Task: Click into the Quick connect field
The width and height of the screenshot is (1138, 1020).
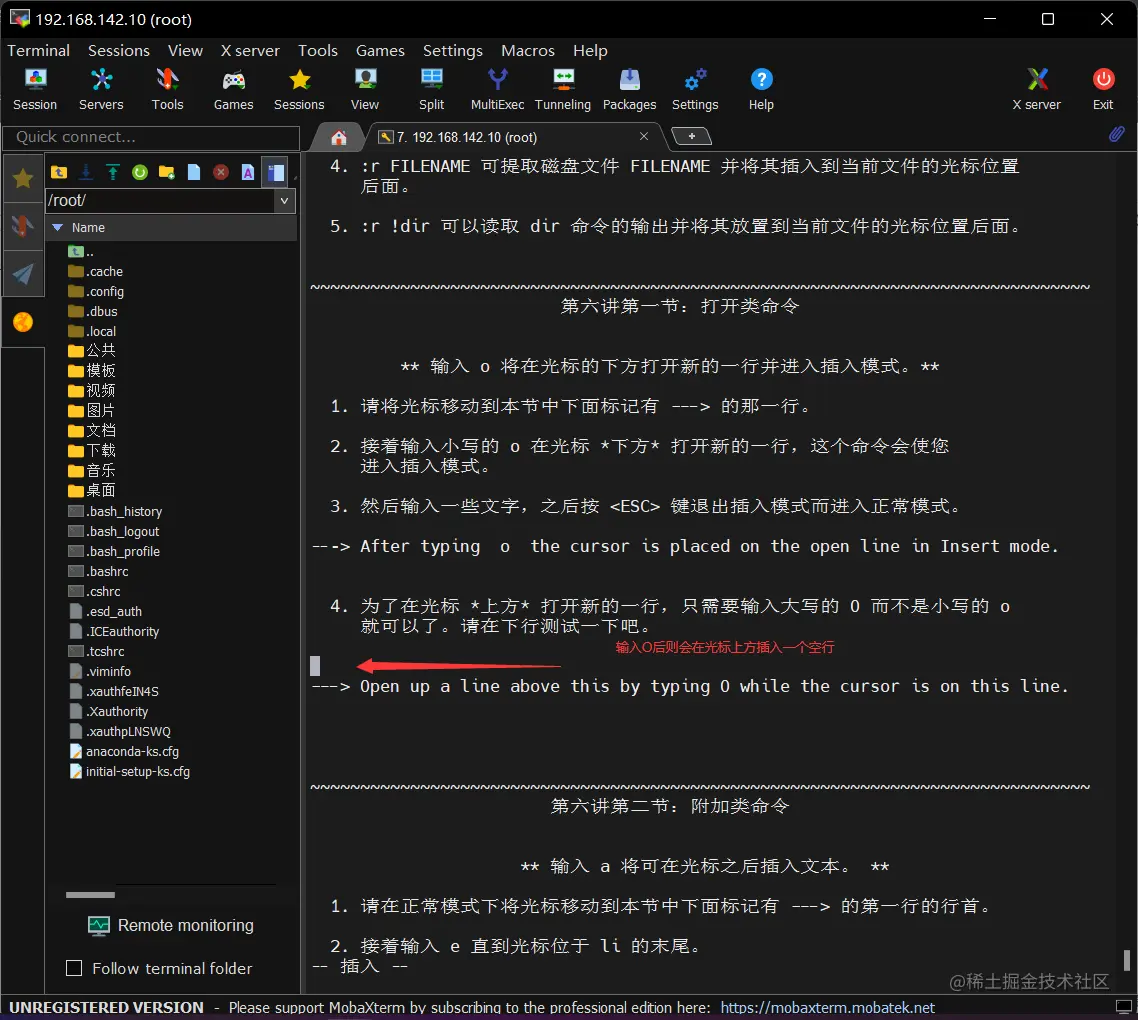Action: pos(151,137)
